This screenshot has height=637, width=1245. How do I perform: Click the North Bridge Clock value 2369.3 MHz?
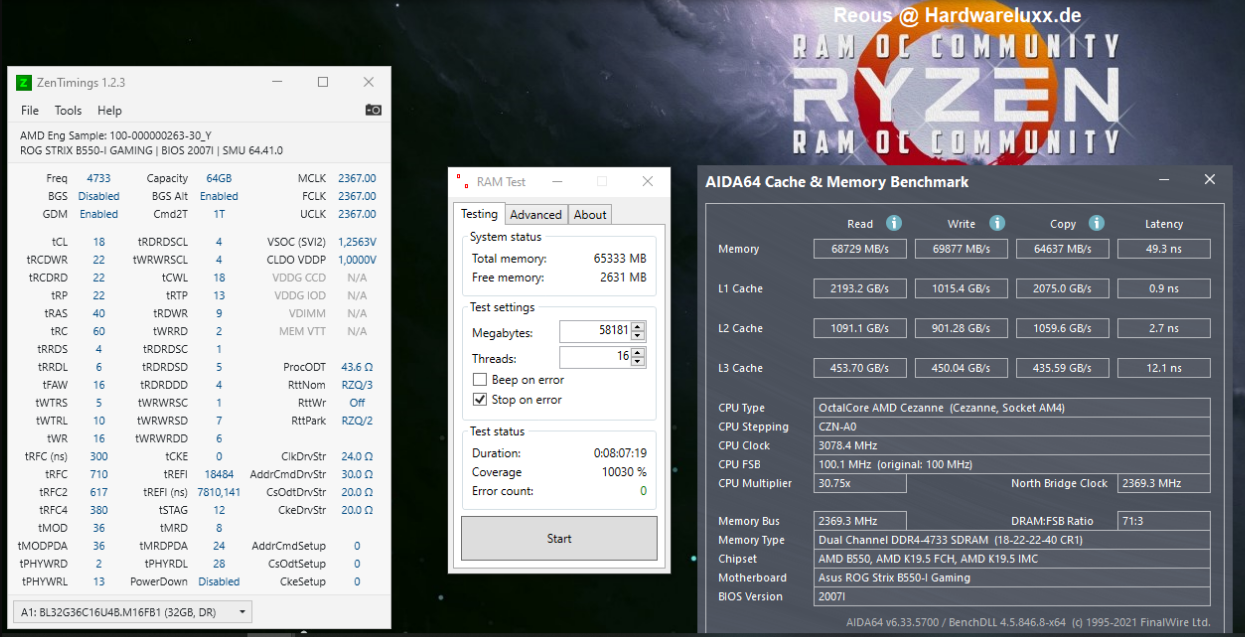pyautogui.click(x=1164, y=484)
